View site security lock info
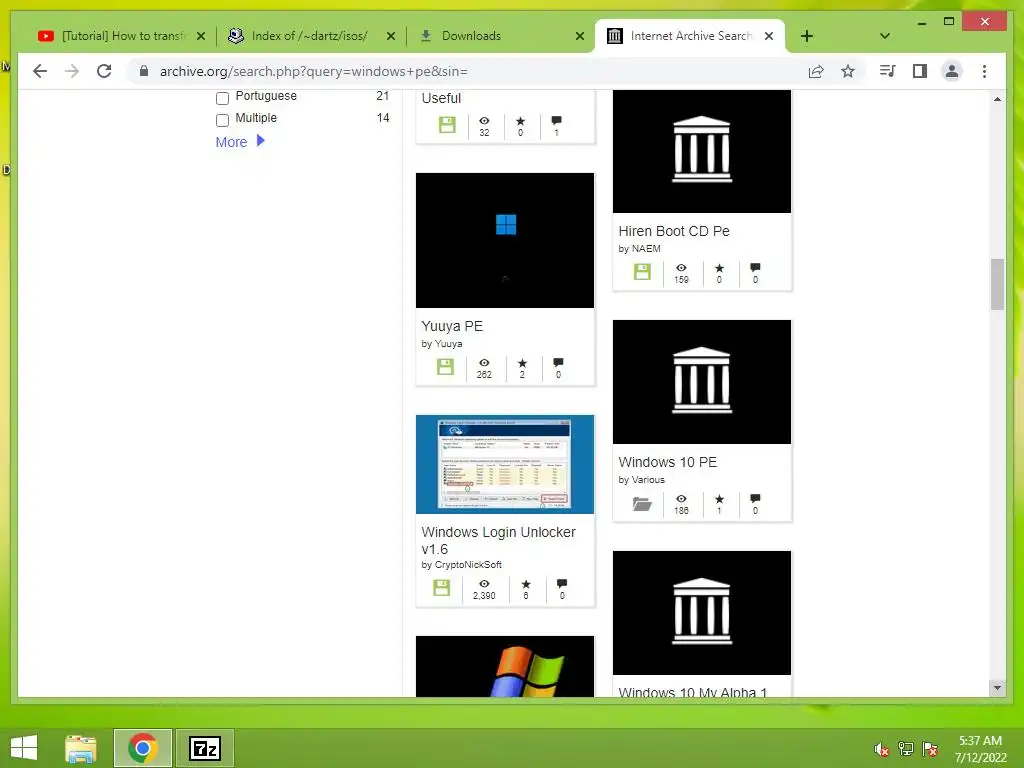 coord(144,71)
